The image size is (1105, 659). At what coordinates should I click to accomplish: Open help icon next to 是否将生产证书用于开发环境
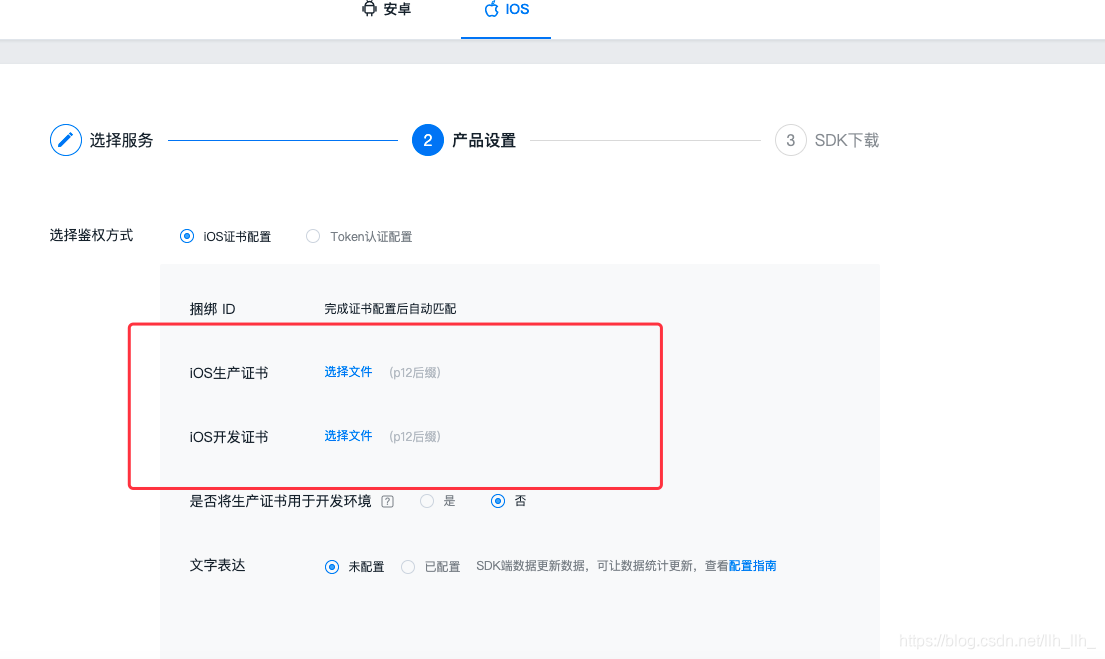click(x=388, y=501)
